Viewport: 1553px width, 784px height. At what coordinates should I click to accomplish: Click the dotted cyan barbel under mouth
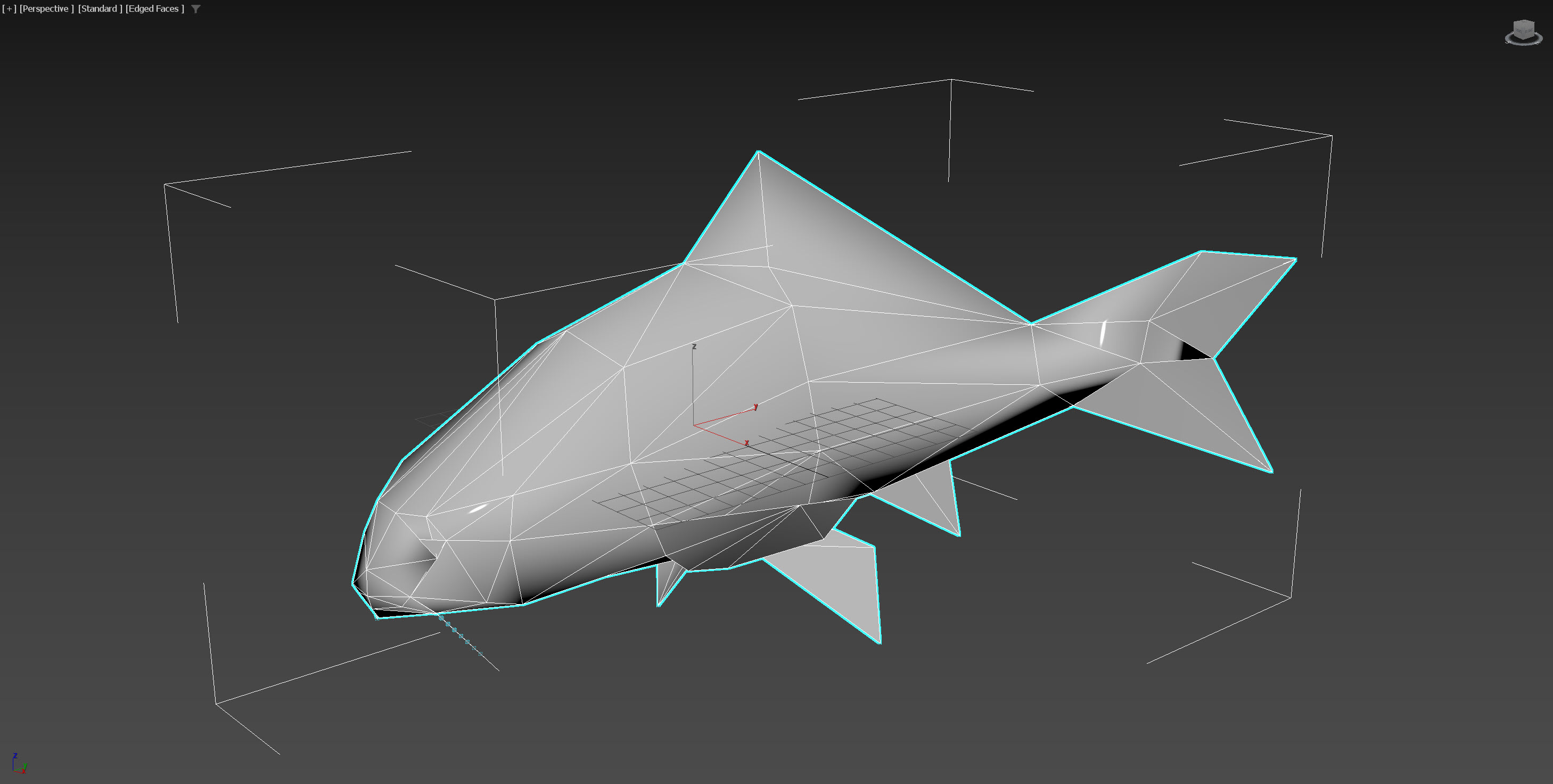click(x=461, y=636)
